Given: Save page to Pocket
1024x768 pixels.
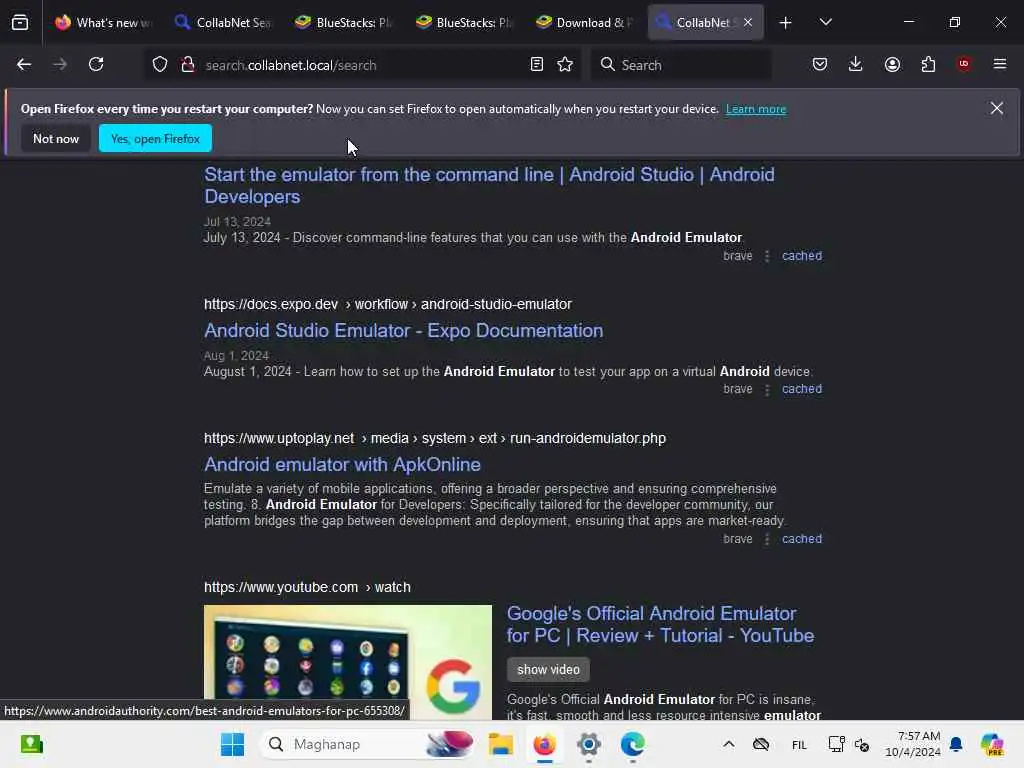Looking at the screenshot, I should [820, 64].
